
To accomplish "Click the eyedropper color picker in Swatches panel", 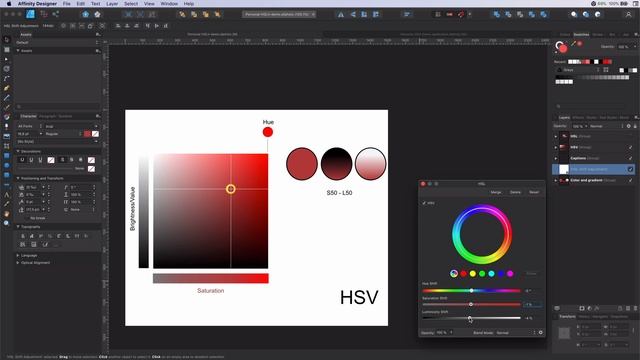I will coord(573,43).
